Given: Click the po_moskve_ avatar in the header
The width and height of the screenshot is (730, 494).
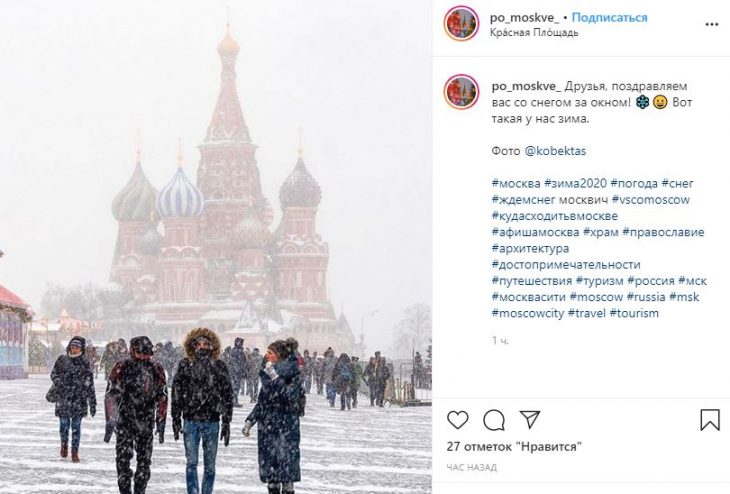Looking at the screenshot, I should (x=461, y=24).
